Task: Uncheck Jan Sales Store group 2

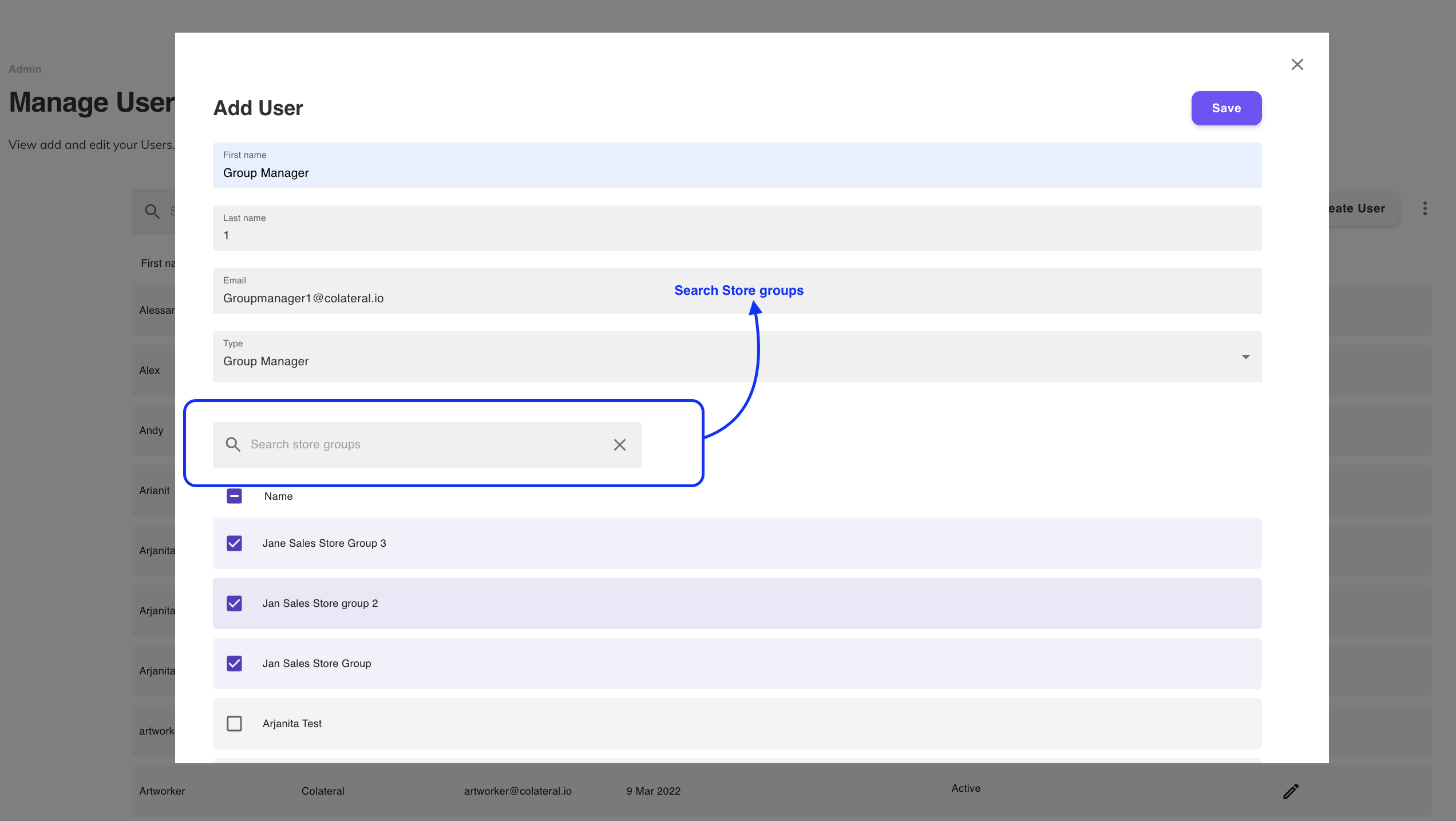Action: point(234,603)
